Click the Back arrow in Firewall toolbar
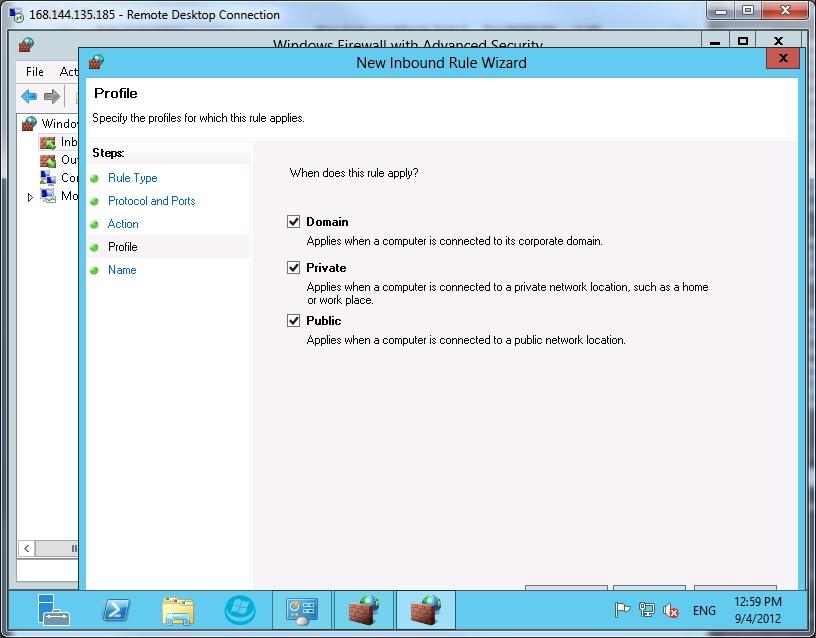This screenshot has width=816, height=638. point(29,96)
